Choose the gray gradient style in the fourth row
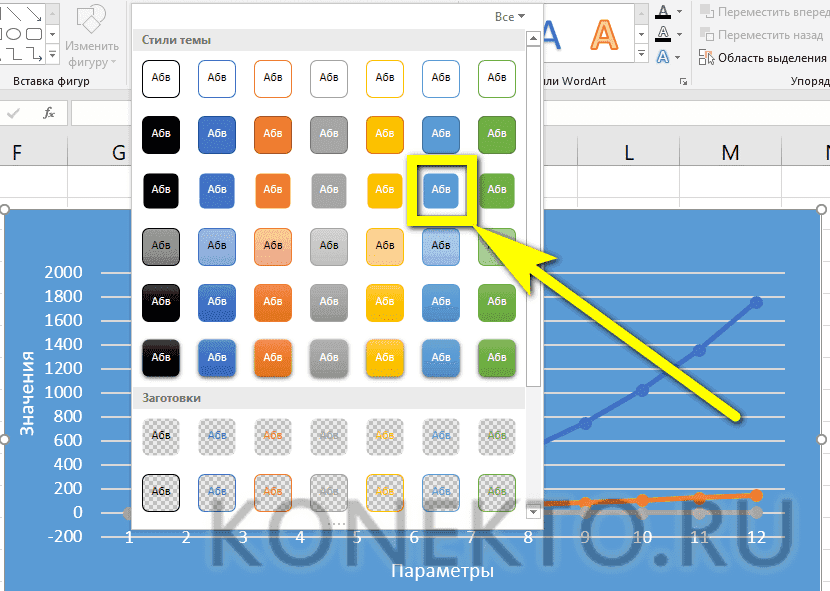830x591 pixels. coord(329,244)
